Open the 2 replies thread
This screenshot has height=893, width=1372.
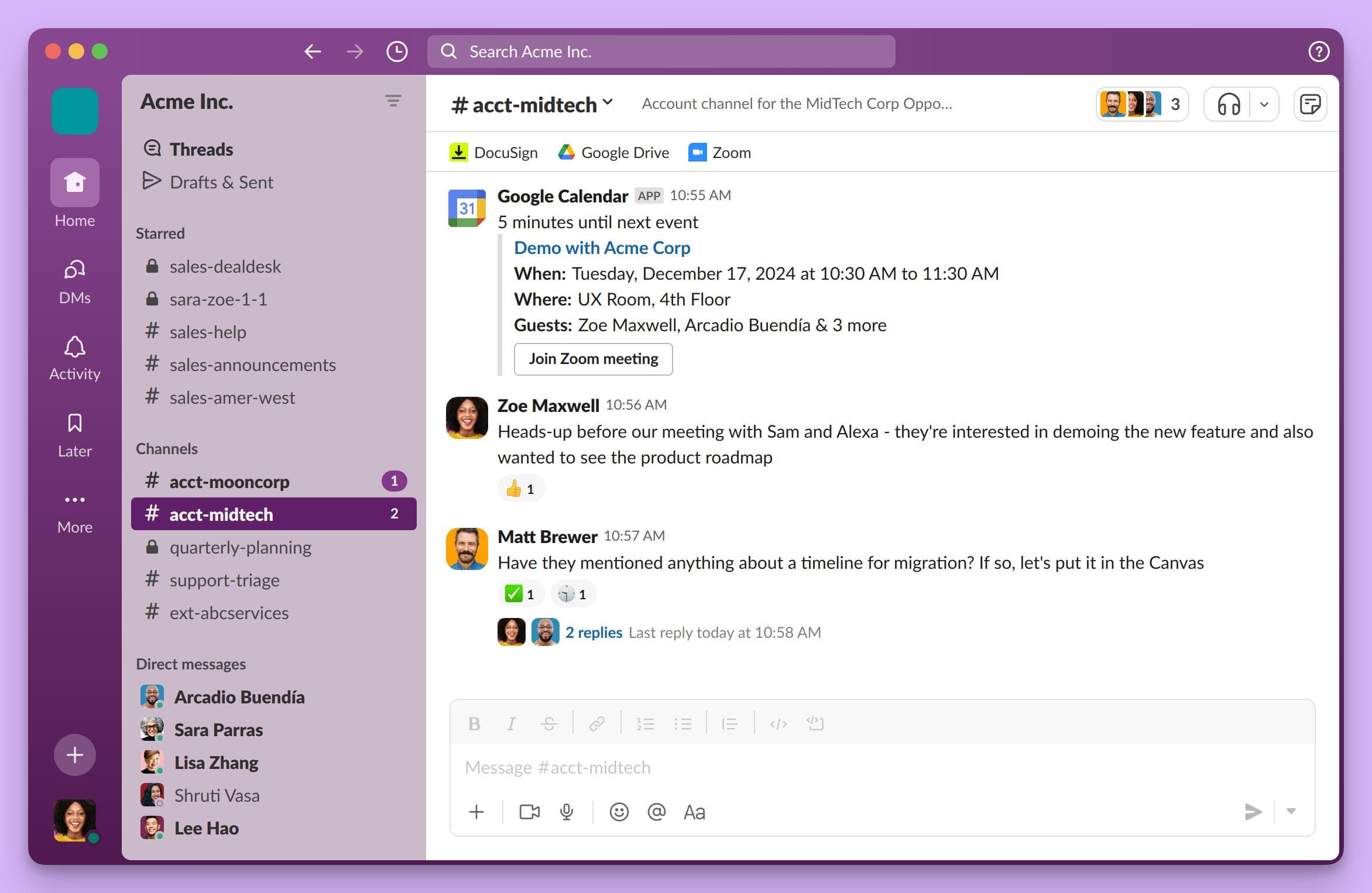[594, 632]
